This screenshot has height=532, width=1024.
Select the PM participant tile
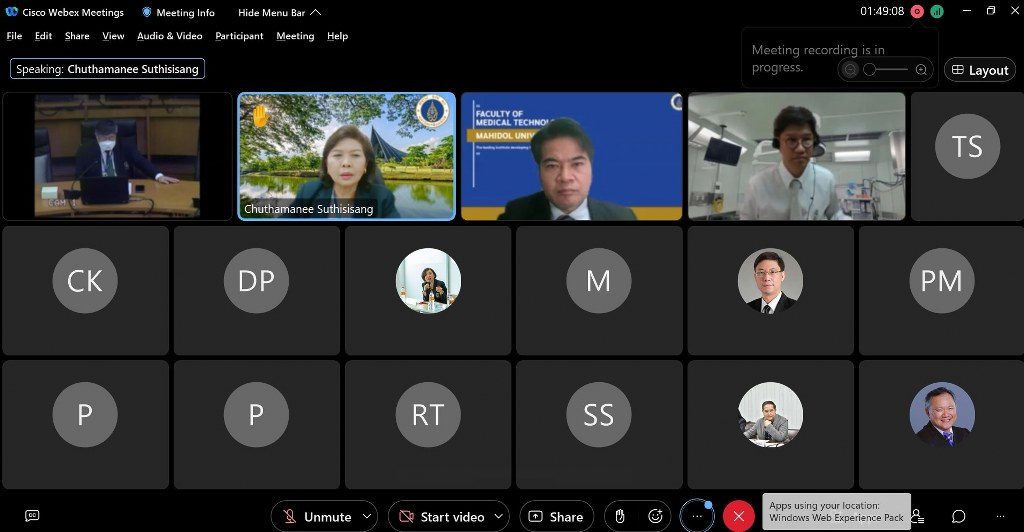point(941,290)
